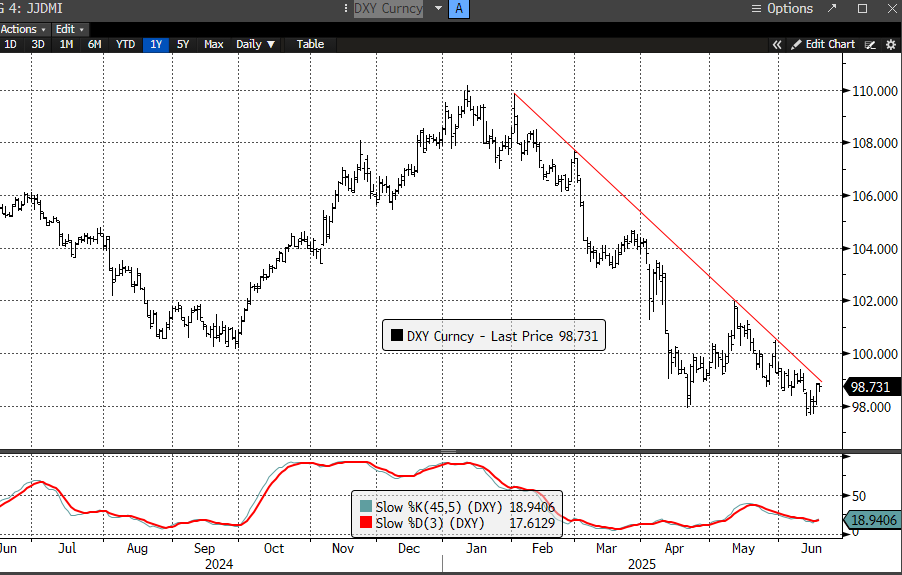Click the 18.9406 stochastic value label
The height and width of the screenshot is (575, 902).
coord(873,520)
